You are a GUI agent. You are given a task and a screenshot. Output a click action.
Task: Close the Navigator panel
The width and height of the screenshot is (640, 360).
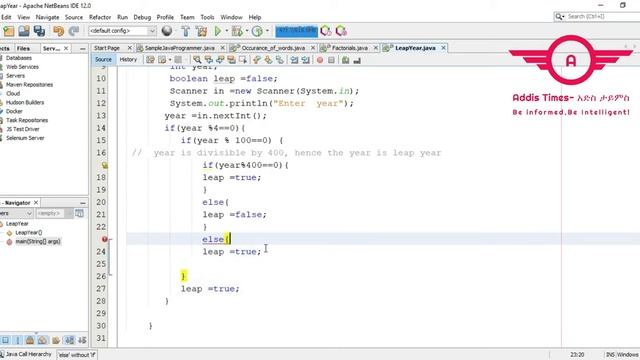(x=36, y=202)
